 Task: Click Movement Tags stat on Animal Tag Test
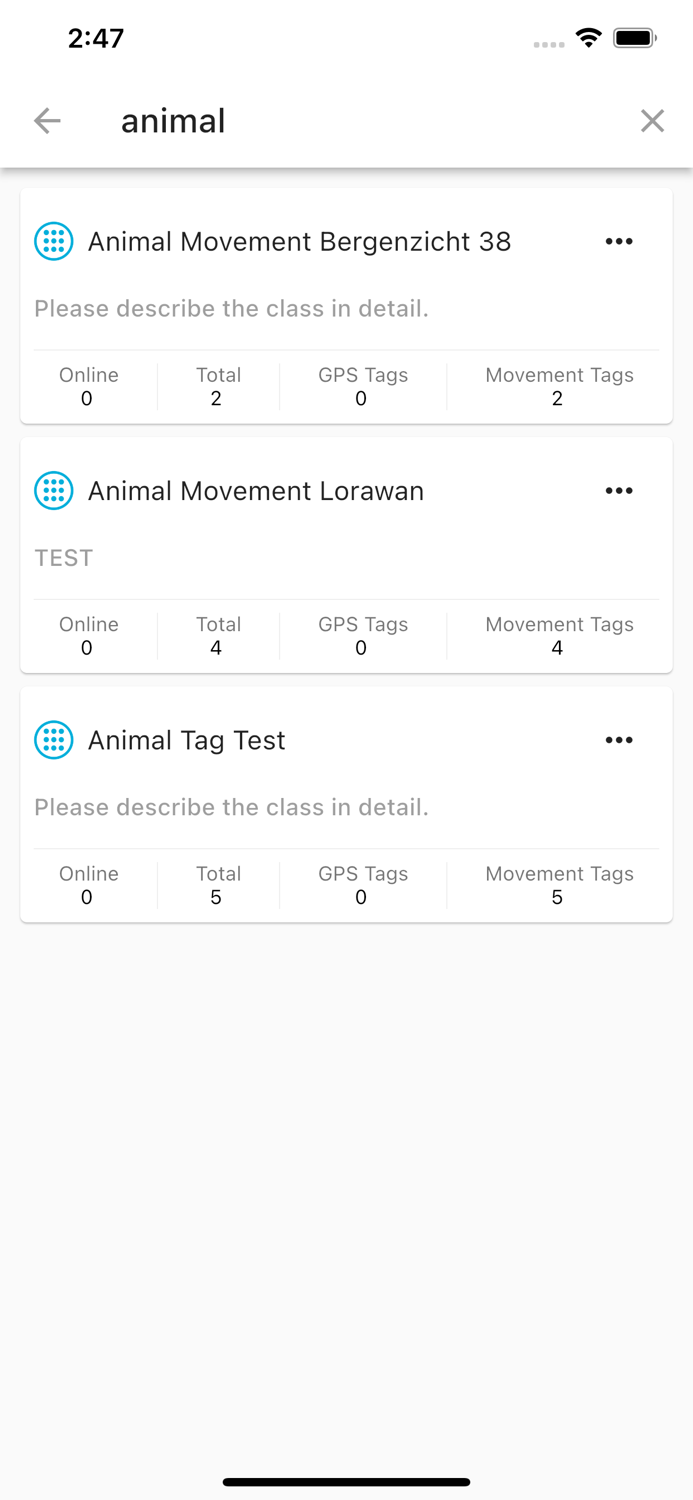coord(559,885)
